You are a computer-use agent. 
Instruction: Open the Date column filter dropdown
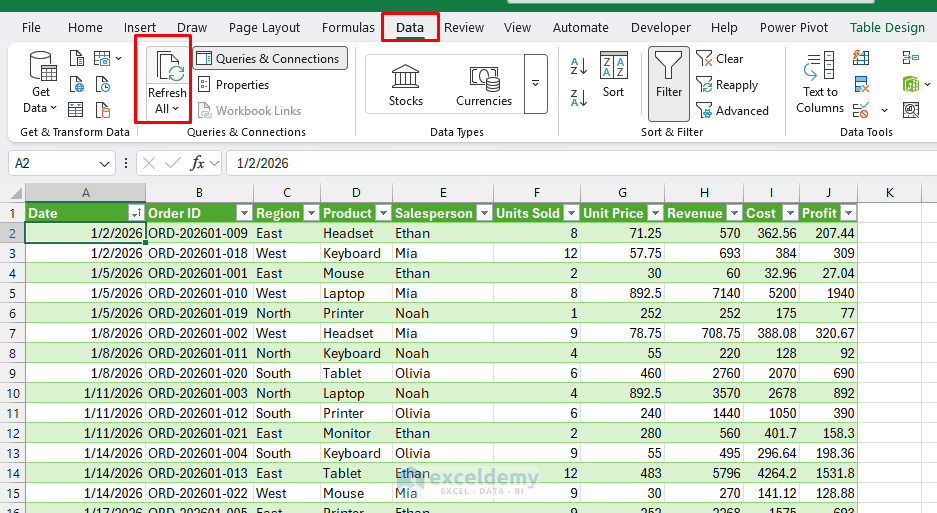click(136, 213)
